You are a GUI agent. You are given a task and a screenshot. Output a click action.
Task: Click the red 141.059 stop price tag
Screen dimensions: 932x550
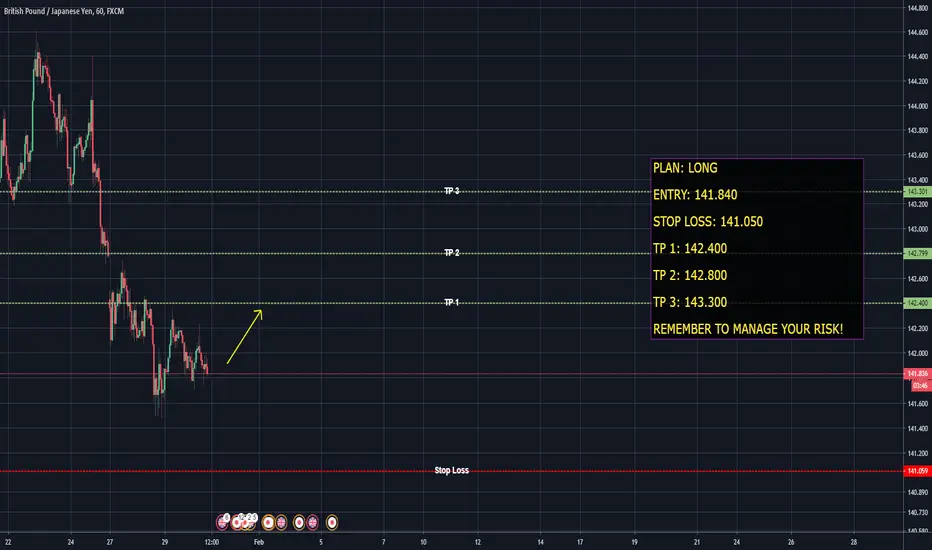coord(917,471)
